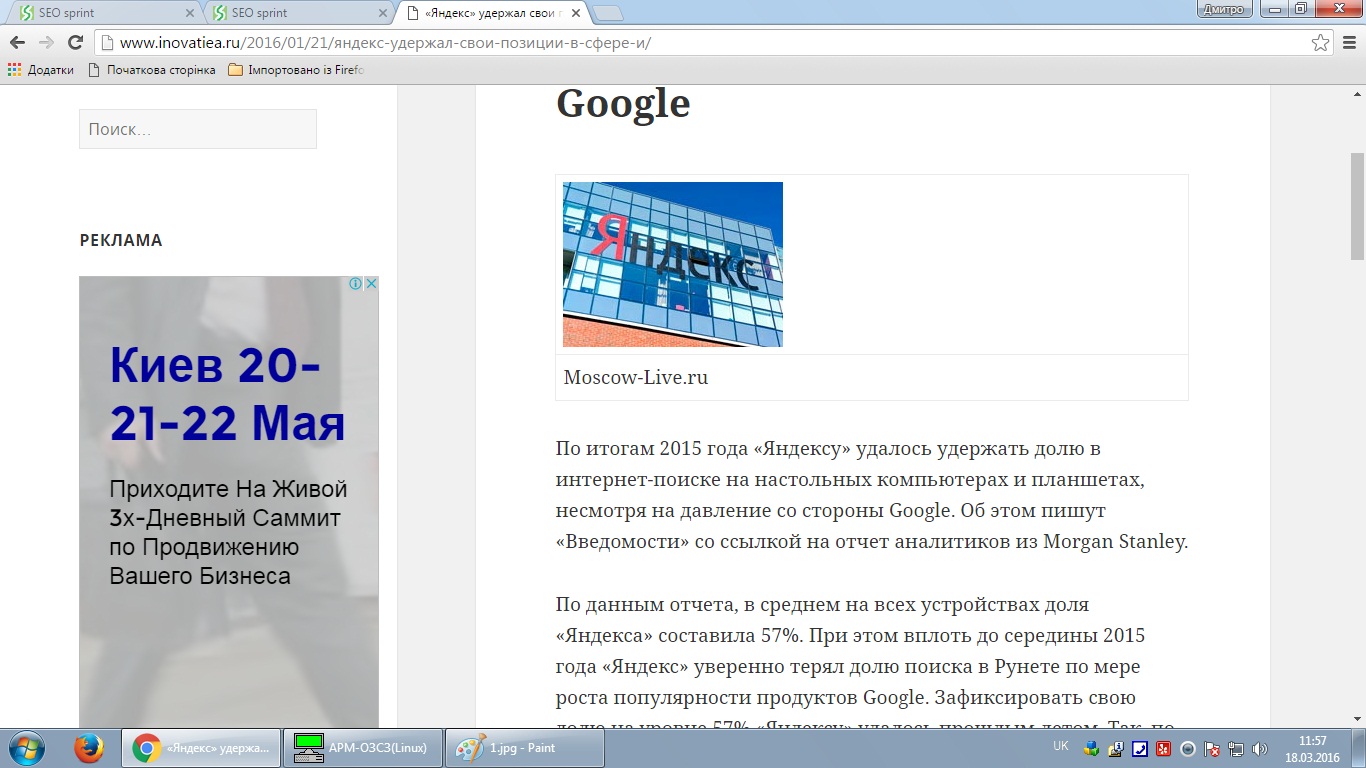Open the colored blocks tray icon

[x=1091, y=748]
